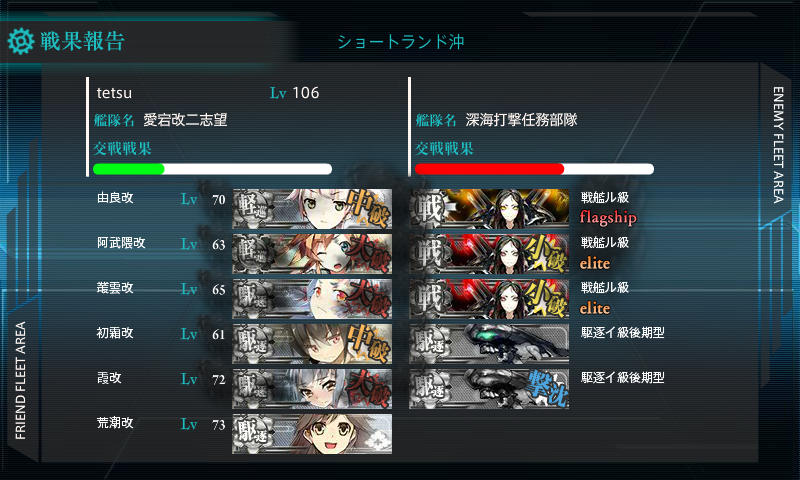Click the flagship 戦艦ル級 enemy banner
Screen dimensions: 800x480
pos(489,209)
